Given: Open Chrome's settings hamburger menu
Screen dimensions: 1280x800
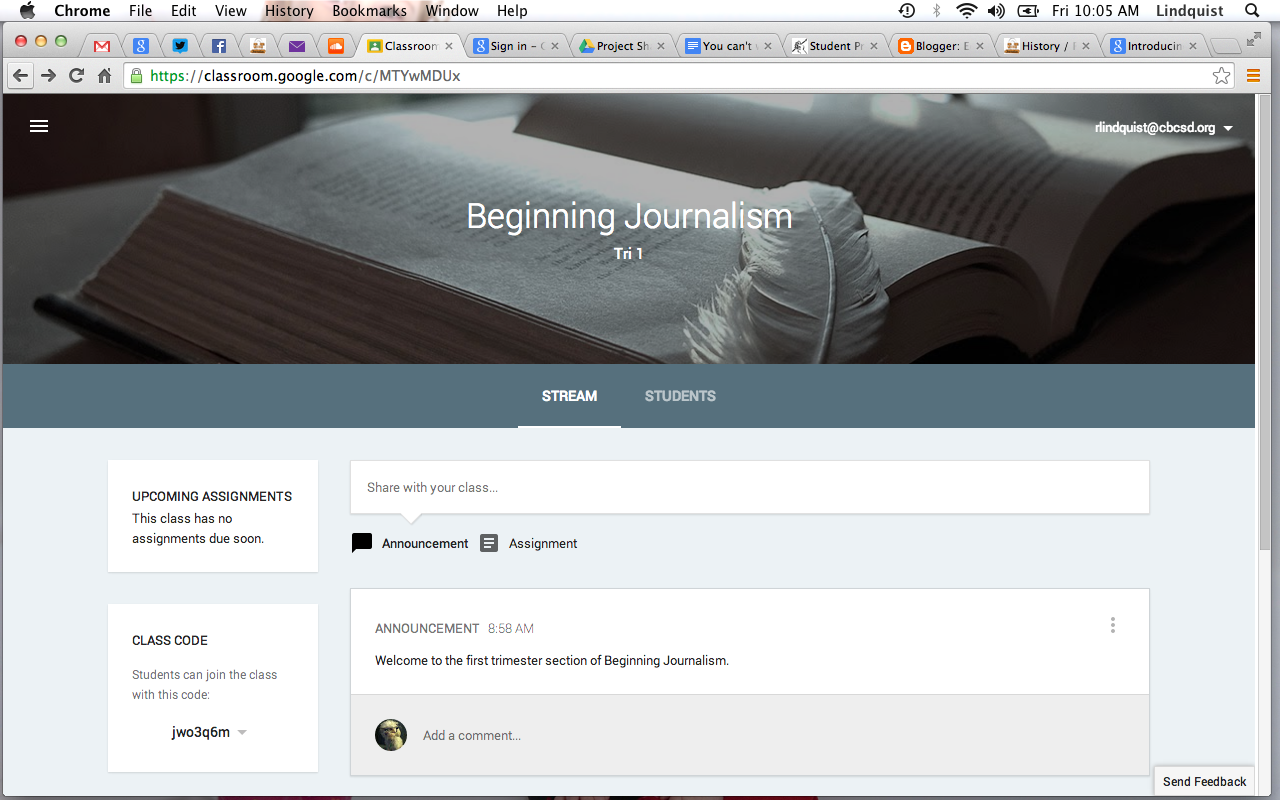Looking at the screenshot, I should coord(1253,74).
